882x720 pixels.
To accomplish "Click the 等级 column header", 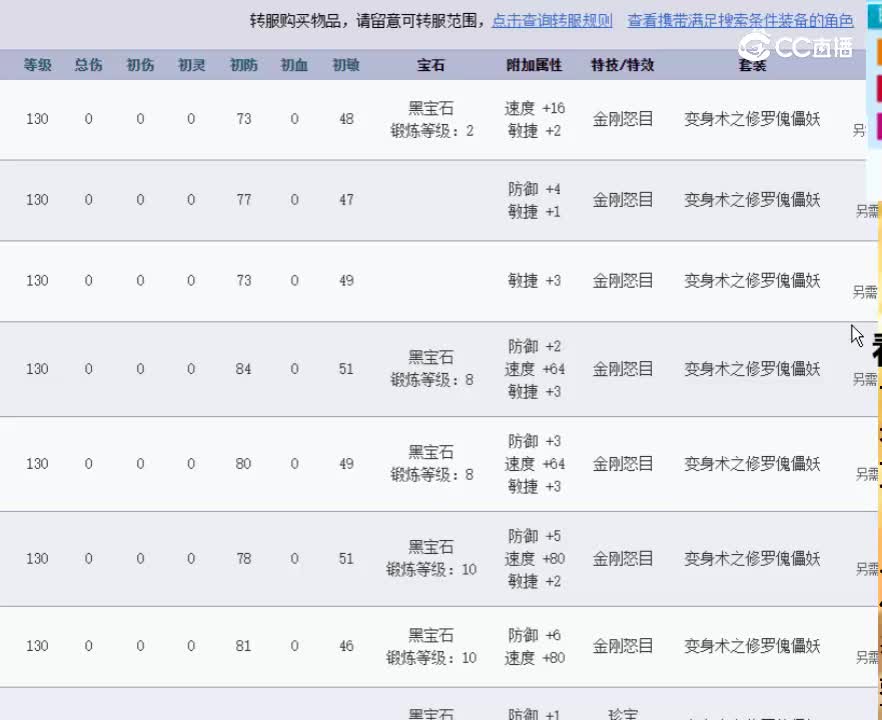I will [38, 65].
